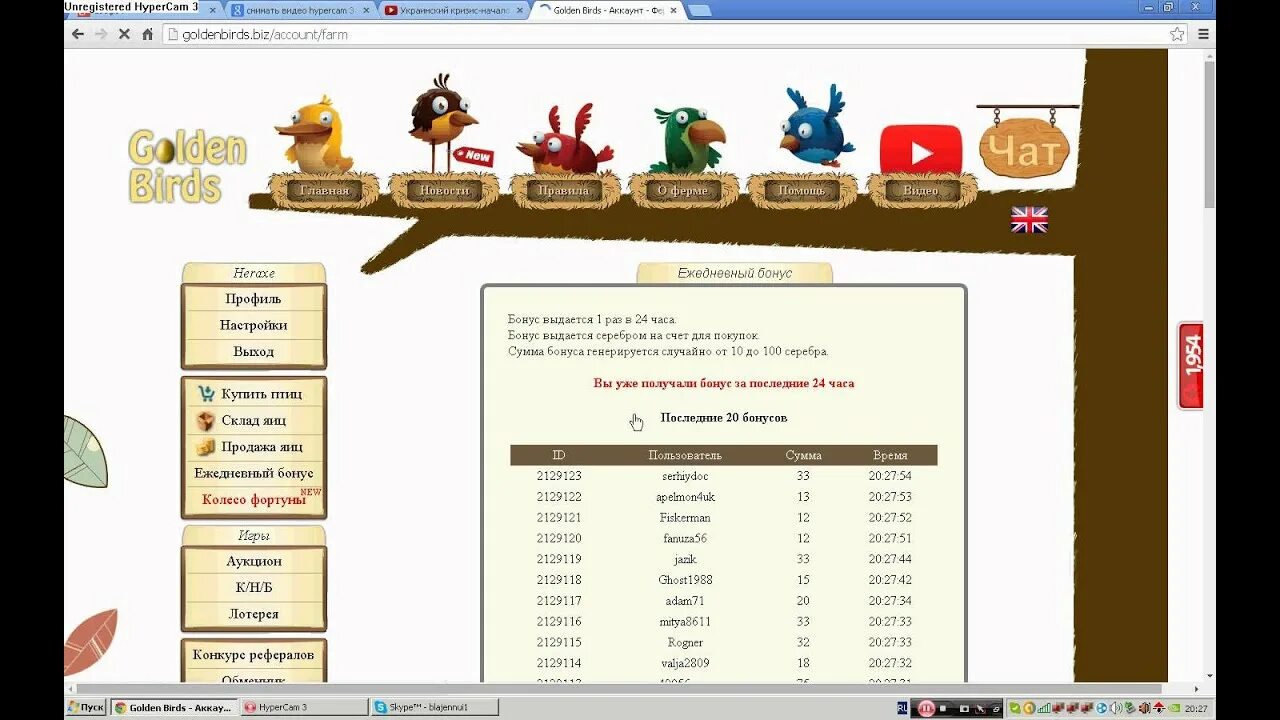Click Выход to log out
This screenshot has width=1280, height=720.
(x=253, y=352)
